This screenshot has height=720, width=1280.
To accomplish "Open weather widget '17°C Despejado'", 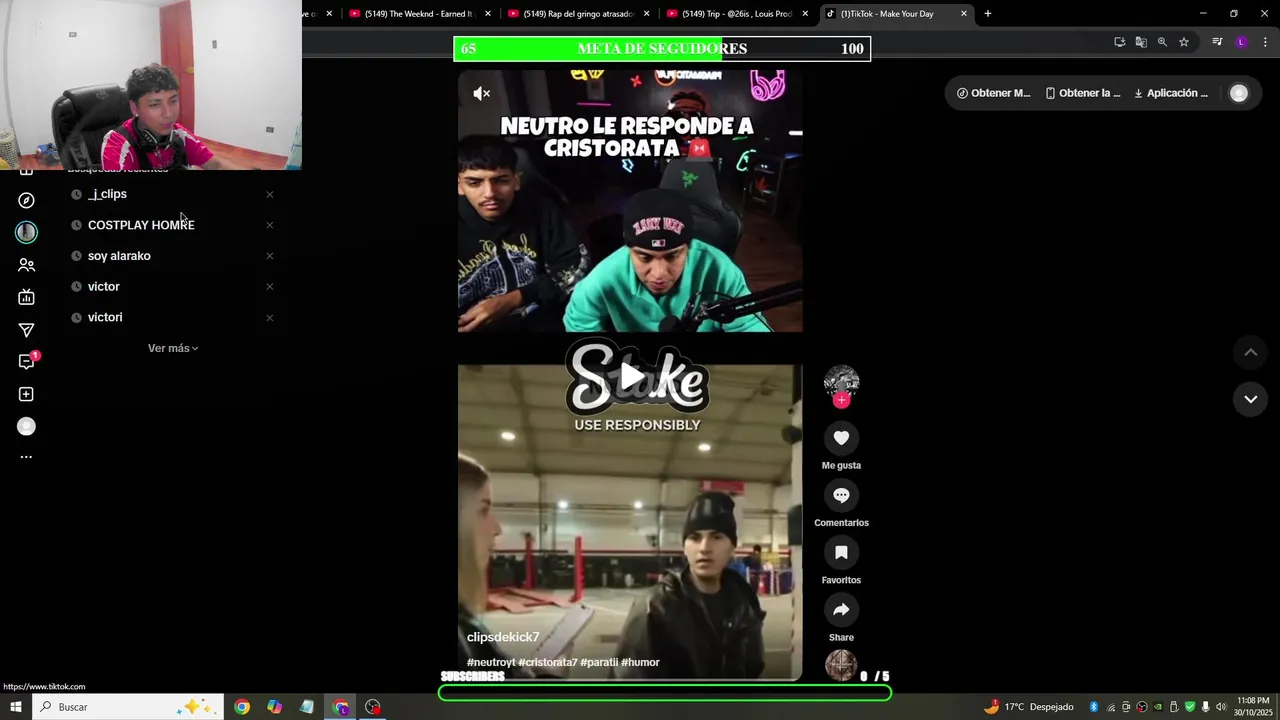I will pyautogui.click(x=1028, y=707).
